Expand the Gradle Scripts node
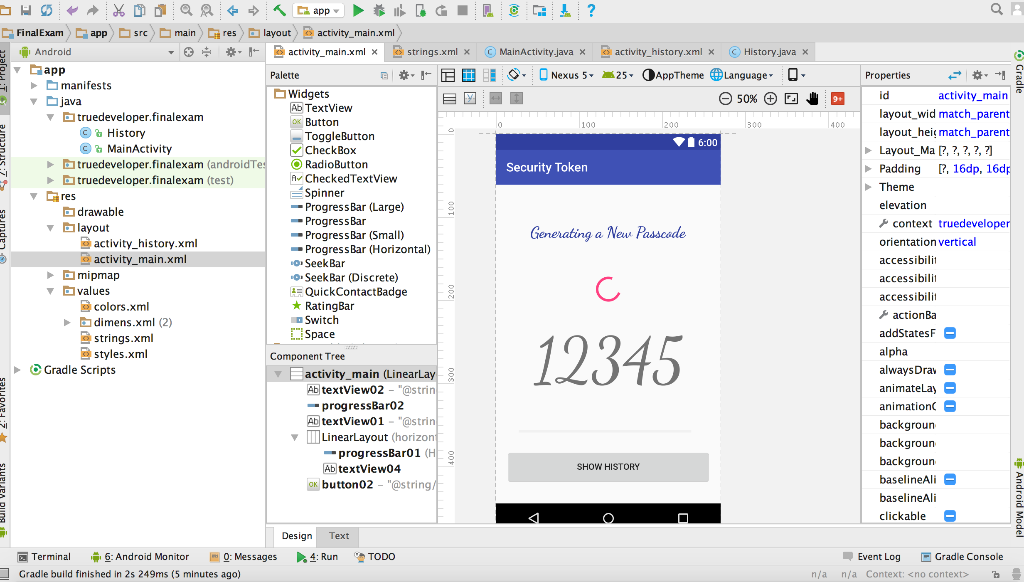The width and height of the screenshot is (1024, 582). point(18,370)
